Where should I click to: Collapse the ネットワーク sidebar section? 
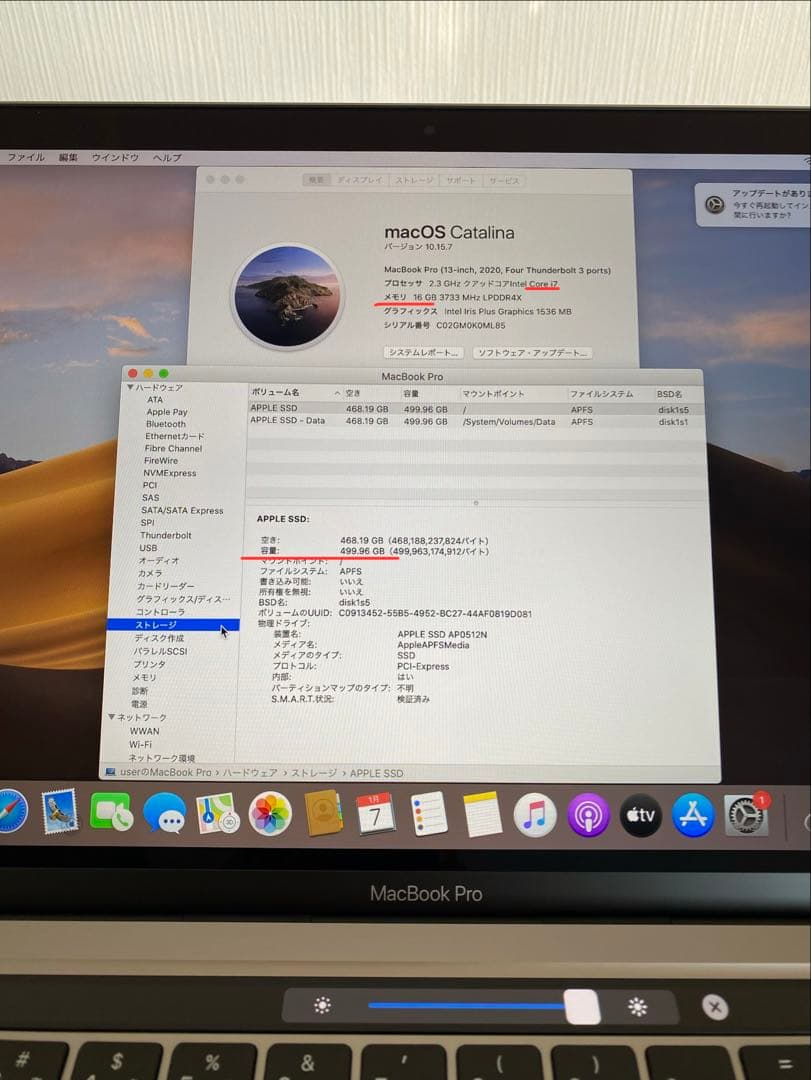tap(113, 717)
